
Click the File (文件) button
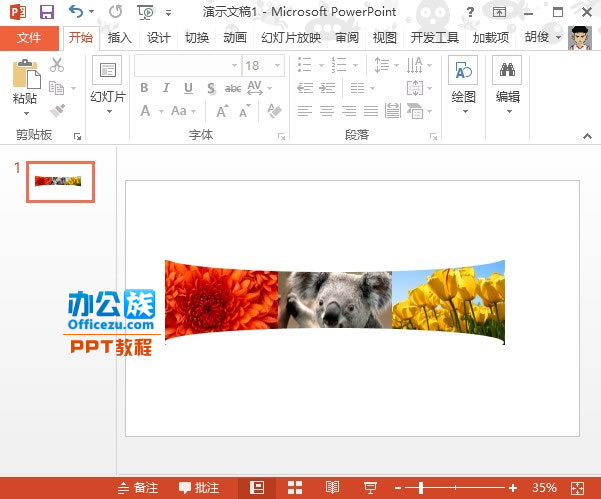[x=29, y=38]
